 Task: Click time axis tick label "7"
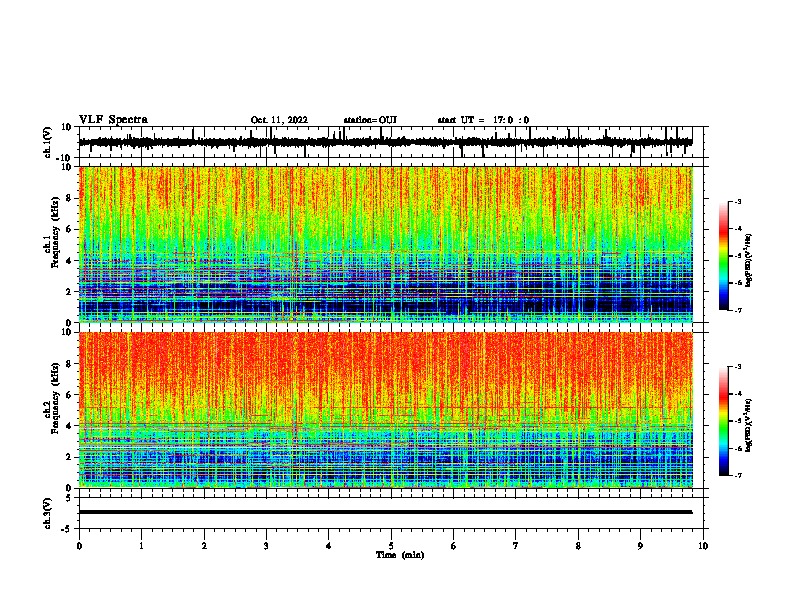pos(516,546)
